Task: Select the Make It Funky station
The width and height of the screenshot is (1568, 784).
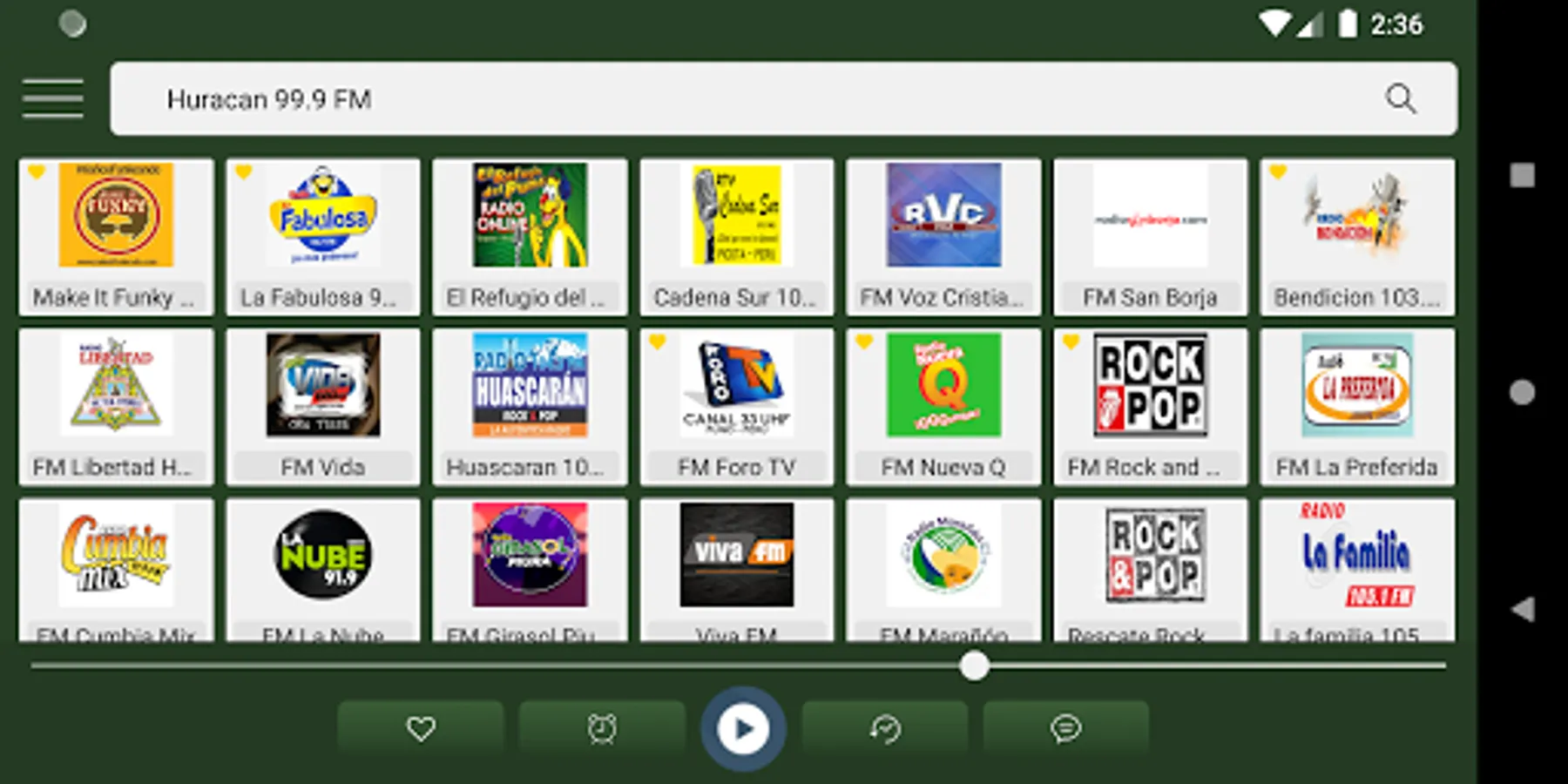Action: click(116, 237)
